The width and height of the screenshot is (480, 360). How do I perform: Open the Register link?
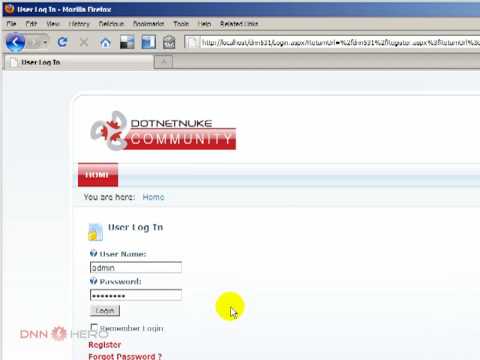(x=105, y=345)
